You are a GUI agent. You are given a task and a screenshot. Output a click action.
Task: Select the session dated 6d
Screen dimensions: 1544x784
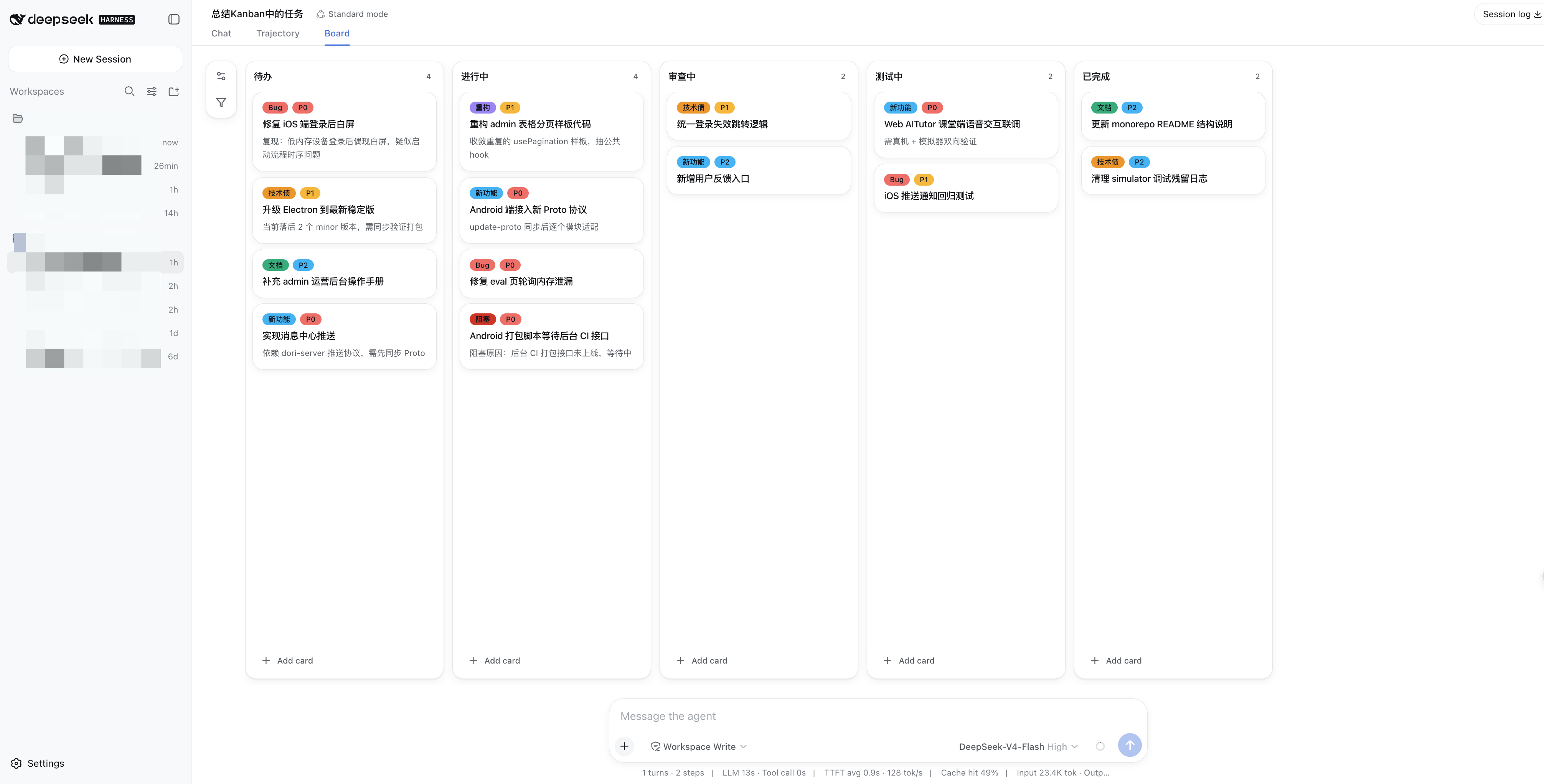[96, 357]
